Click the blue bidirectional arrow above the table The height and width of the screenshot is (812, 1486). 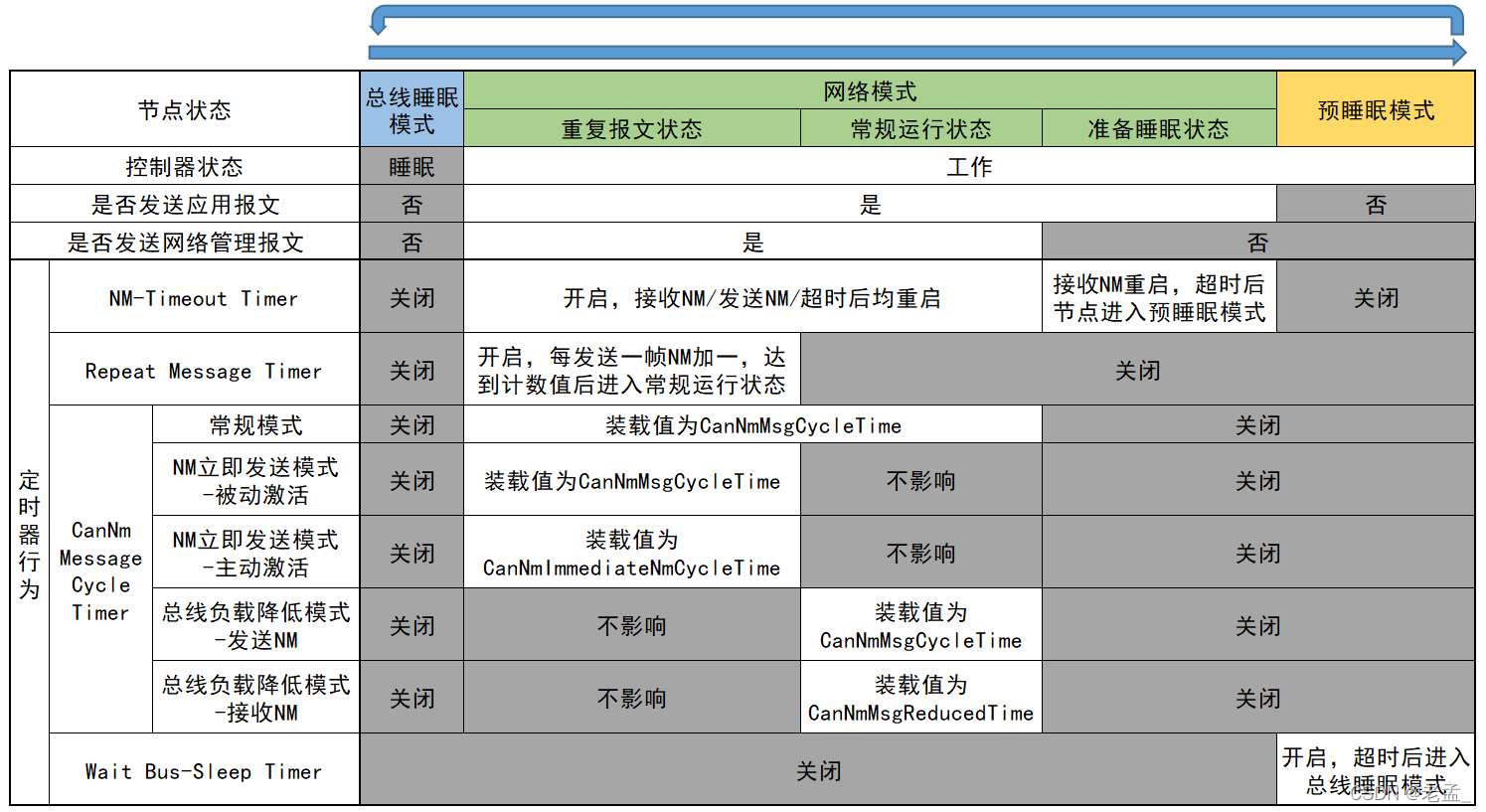[914, 30]
